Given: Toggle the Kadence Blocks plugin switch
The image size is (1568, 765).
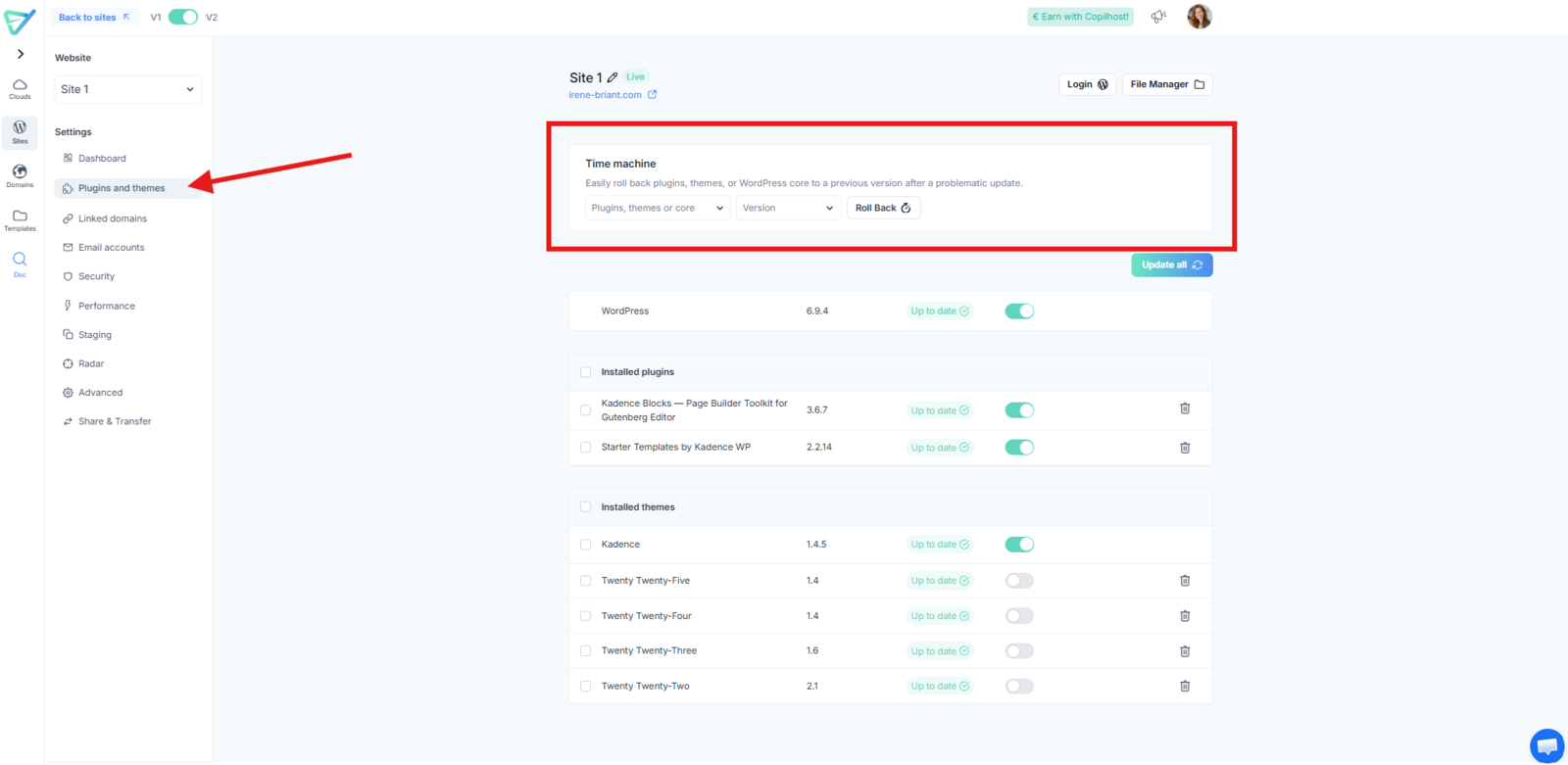Looking at the screenshot, I should tap(1019, 410).
